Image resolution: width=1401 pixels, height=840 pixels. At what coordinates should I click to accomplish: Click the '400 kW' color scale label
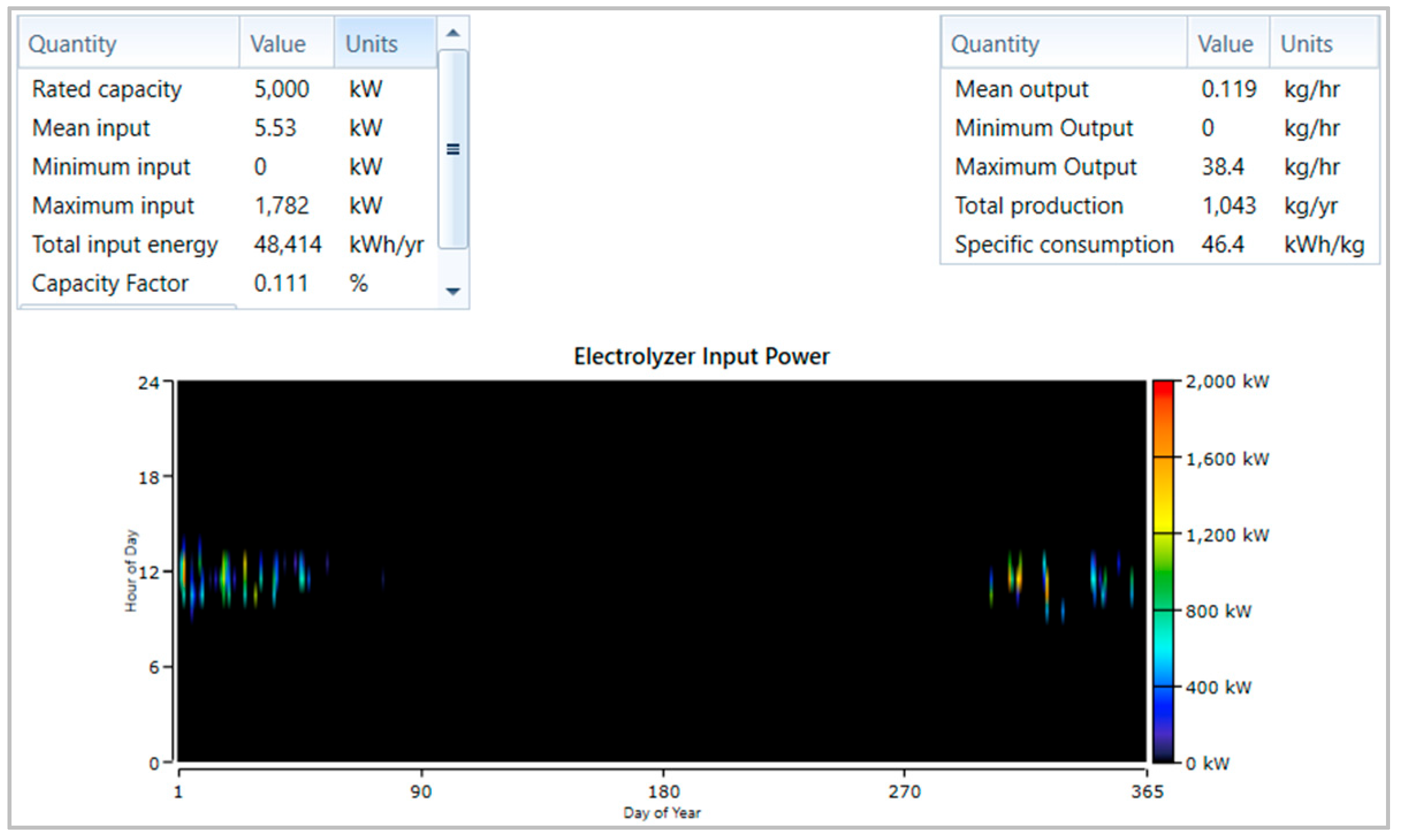click(x=1218, y=688)
